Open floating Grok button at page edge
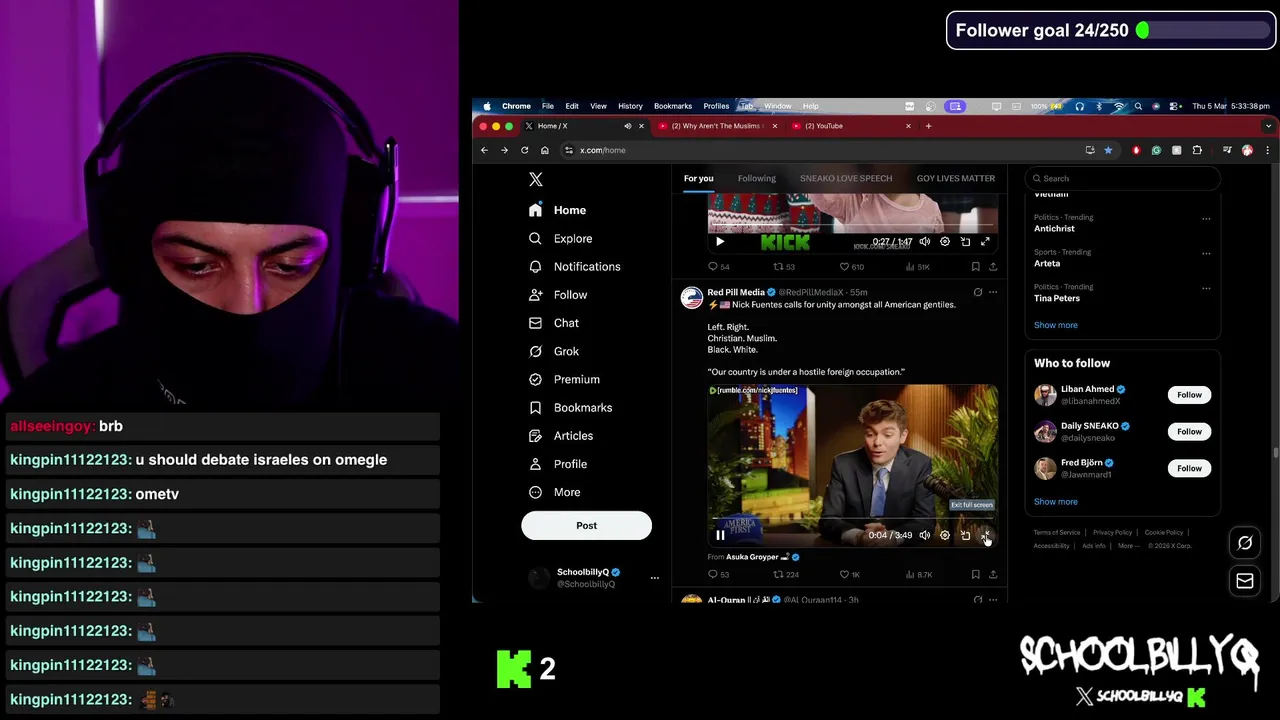The height and width of the screenshot is (720, 1280). (x=1245, y=543)
